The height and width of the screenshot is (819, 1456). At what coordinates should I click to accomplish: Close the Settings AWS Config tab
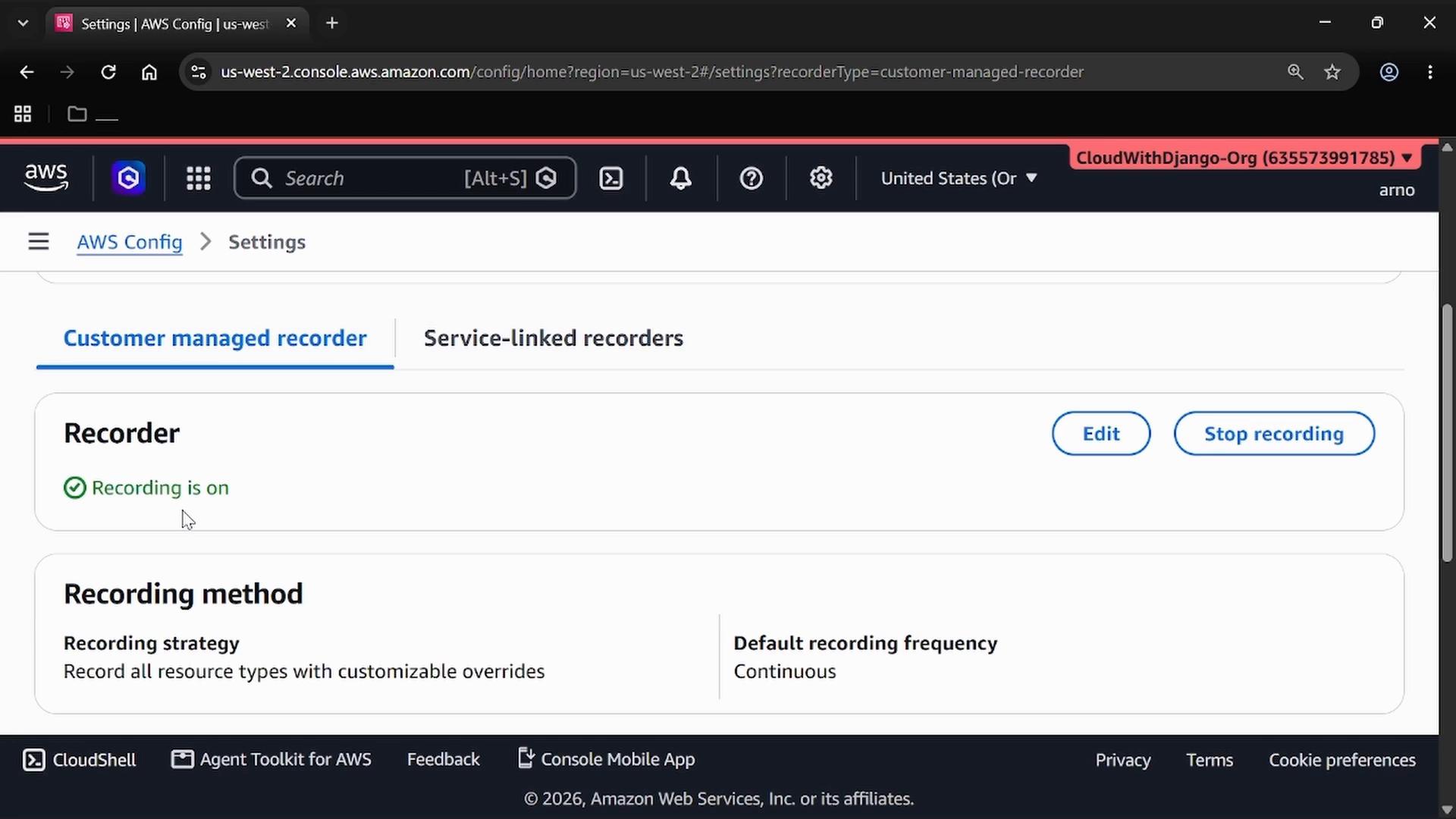coord(291,24)
